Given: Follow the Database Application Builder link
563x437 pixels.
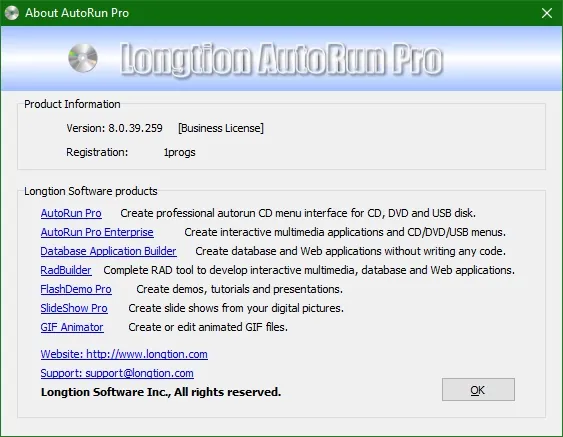Looking at the screenshot, I should point(108,251).
